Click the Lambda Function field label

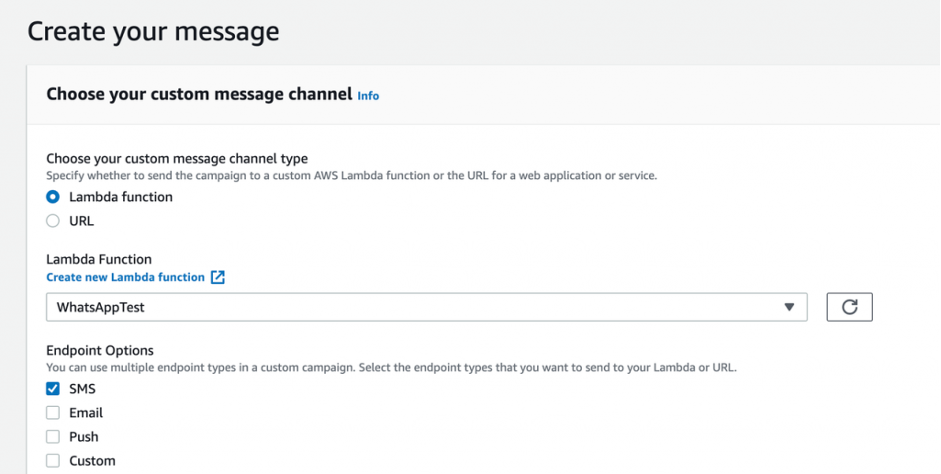pyautogui.click(x=99, y=259)
